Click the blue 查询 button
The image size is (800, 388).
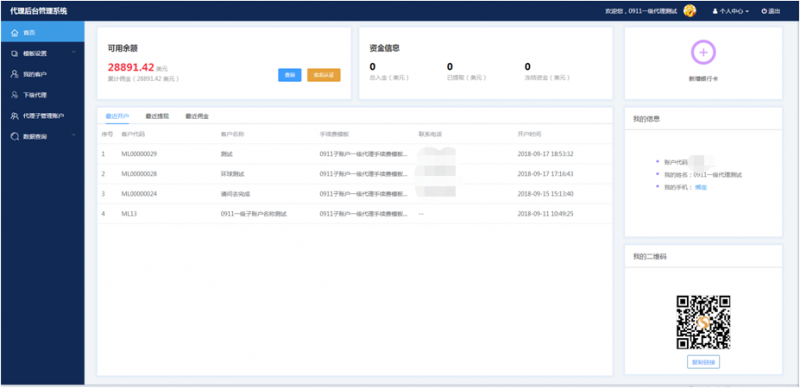tap(289, 75)
